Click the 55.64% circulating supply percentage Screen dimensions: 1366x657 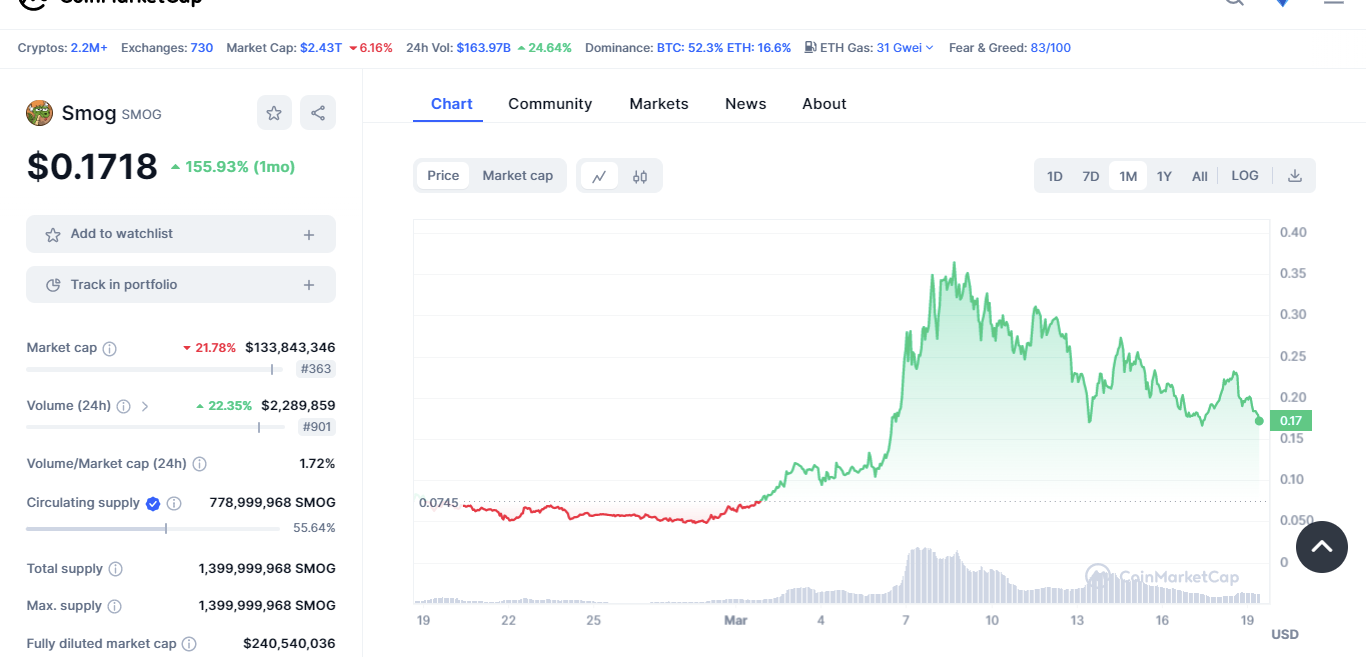click(314, 528)
